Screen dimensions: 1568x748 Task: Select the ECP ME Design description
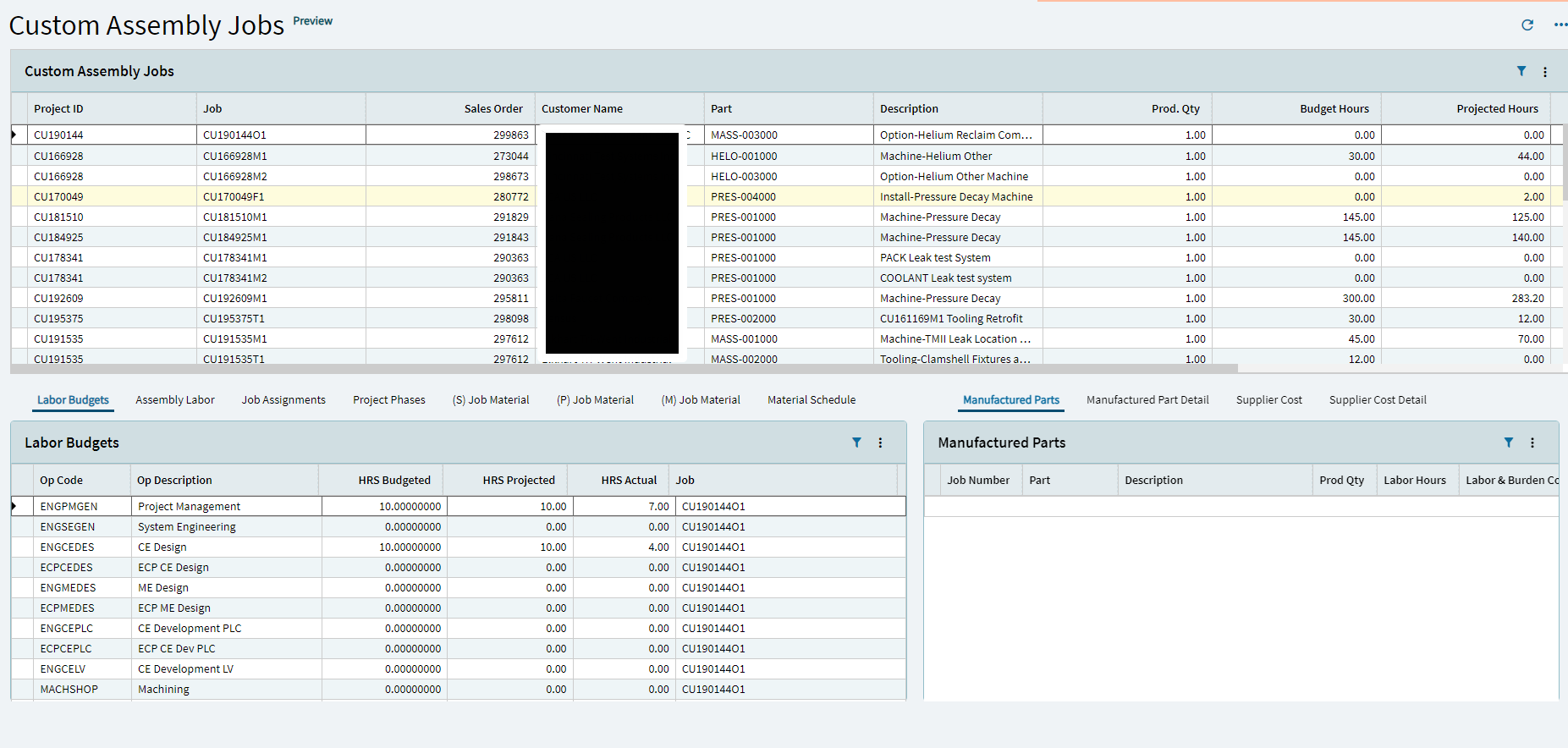(x=227, y=608)
